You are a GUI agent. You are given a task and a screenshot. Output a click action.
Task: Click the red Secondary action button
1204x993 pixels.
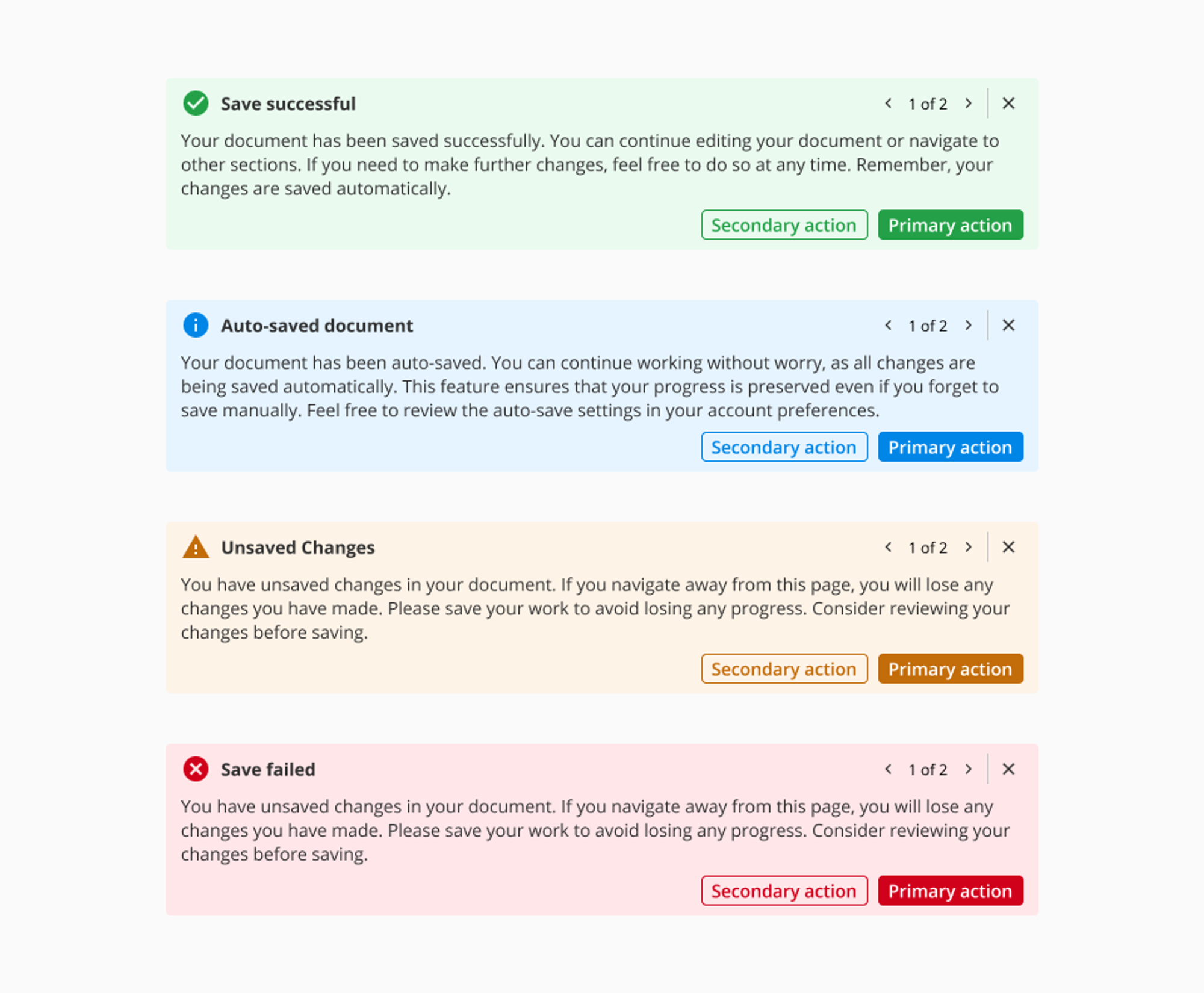pyautogui.click(x=784, y=891)
